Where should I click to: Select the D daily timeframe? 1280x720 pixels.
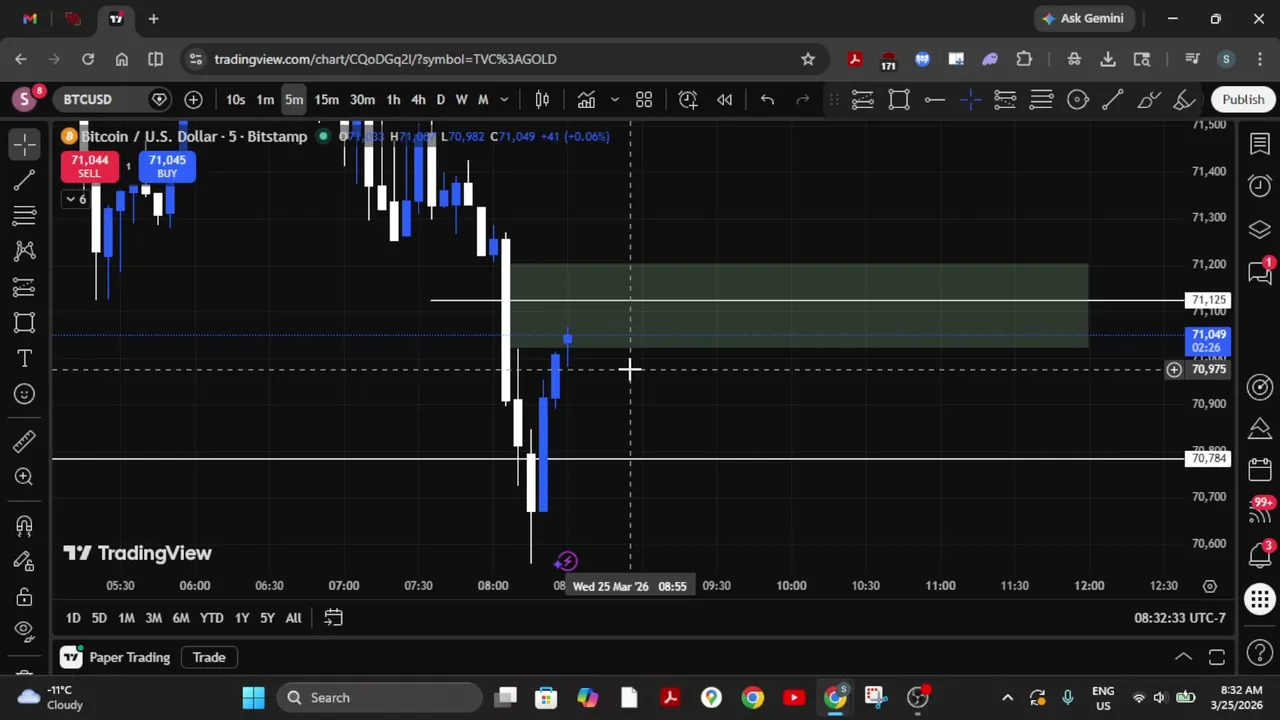coord(440,99)
